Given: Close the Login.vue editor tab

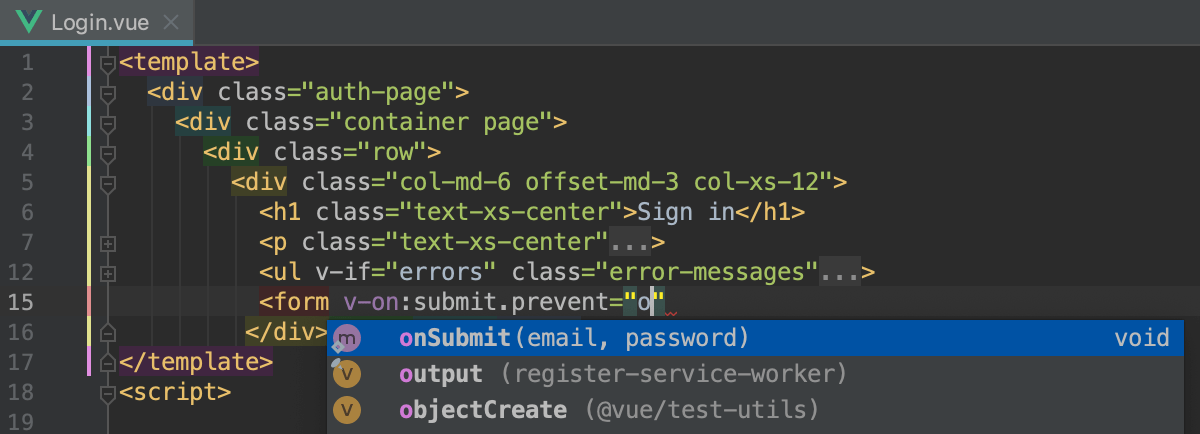Looking at the screenshot, I should pos(170,22).
